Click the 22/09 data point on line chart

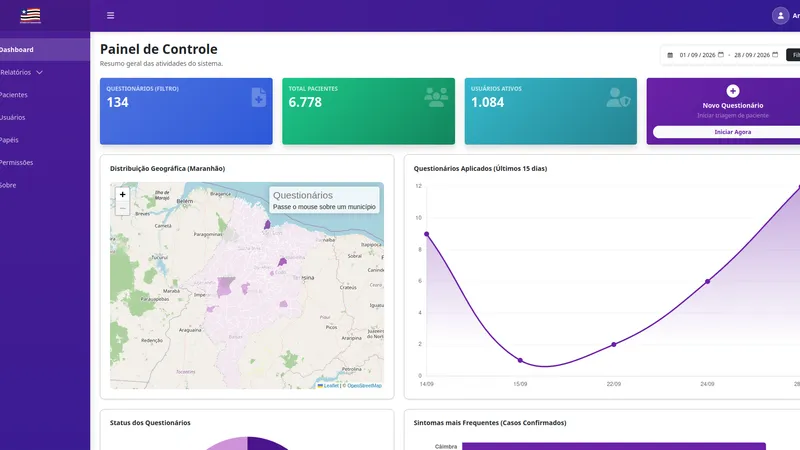[614, 344]
